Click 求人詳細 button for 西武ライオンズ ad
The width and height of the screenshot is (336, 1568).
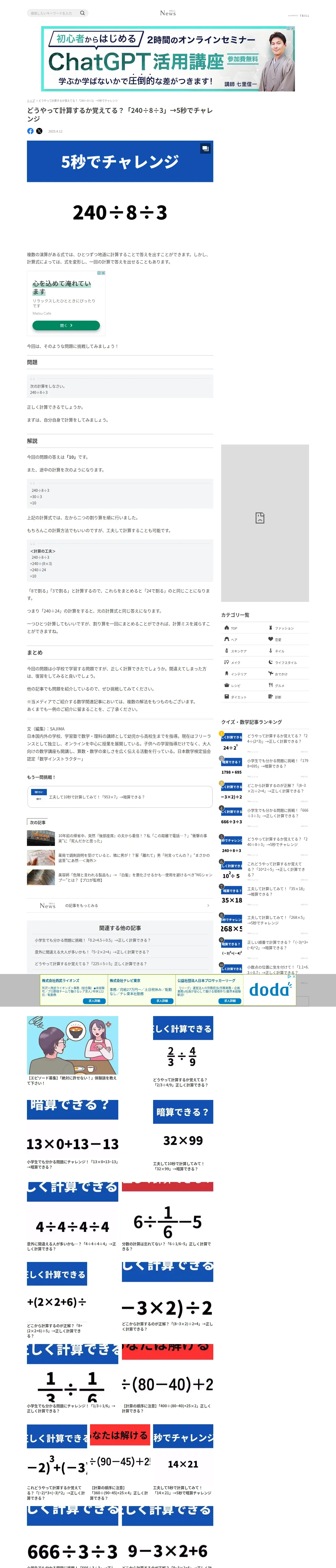[x=94, y=1001]
